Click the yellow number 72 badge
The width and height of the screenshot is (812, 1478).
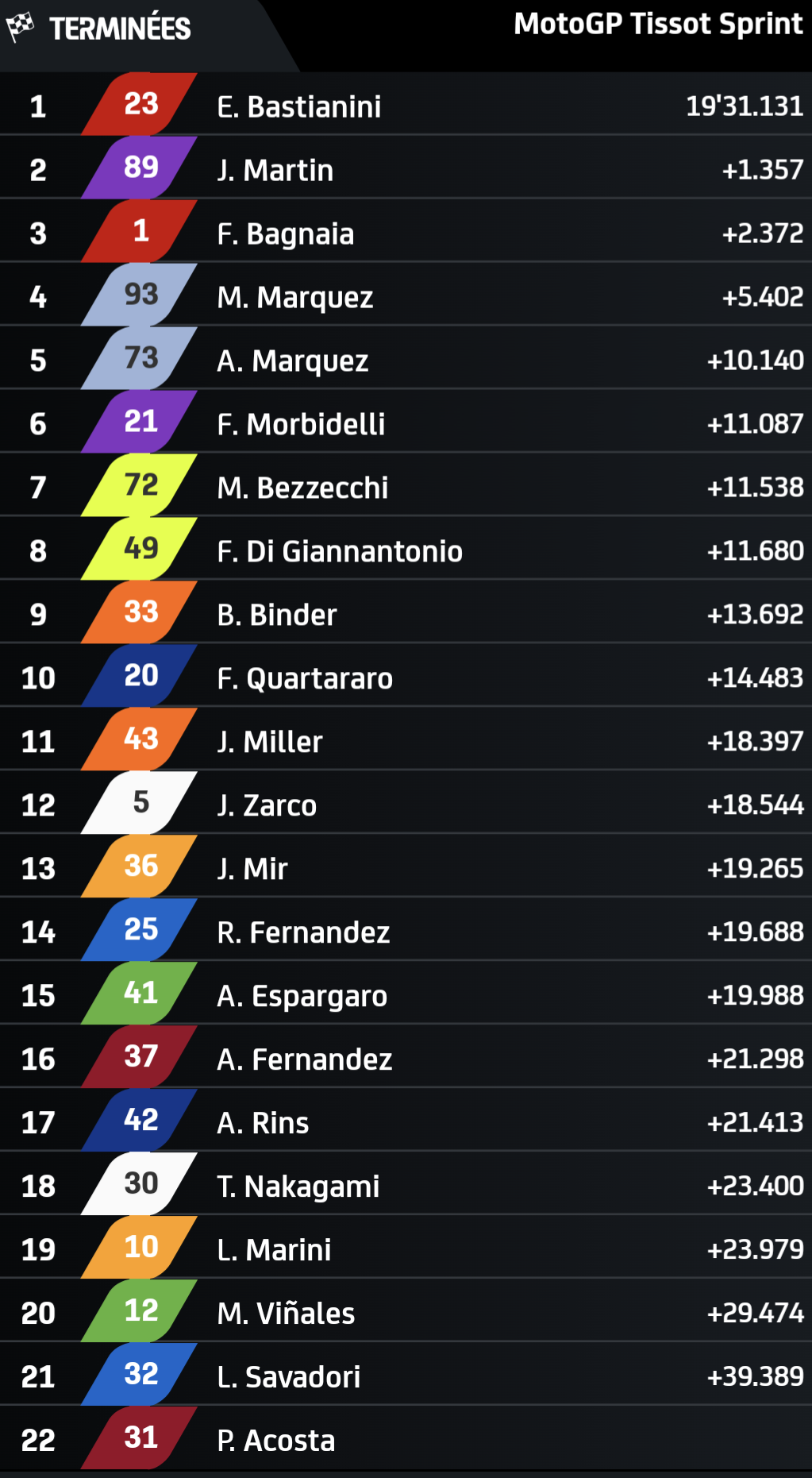[x=140, y=485]
